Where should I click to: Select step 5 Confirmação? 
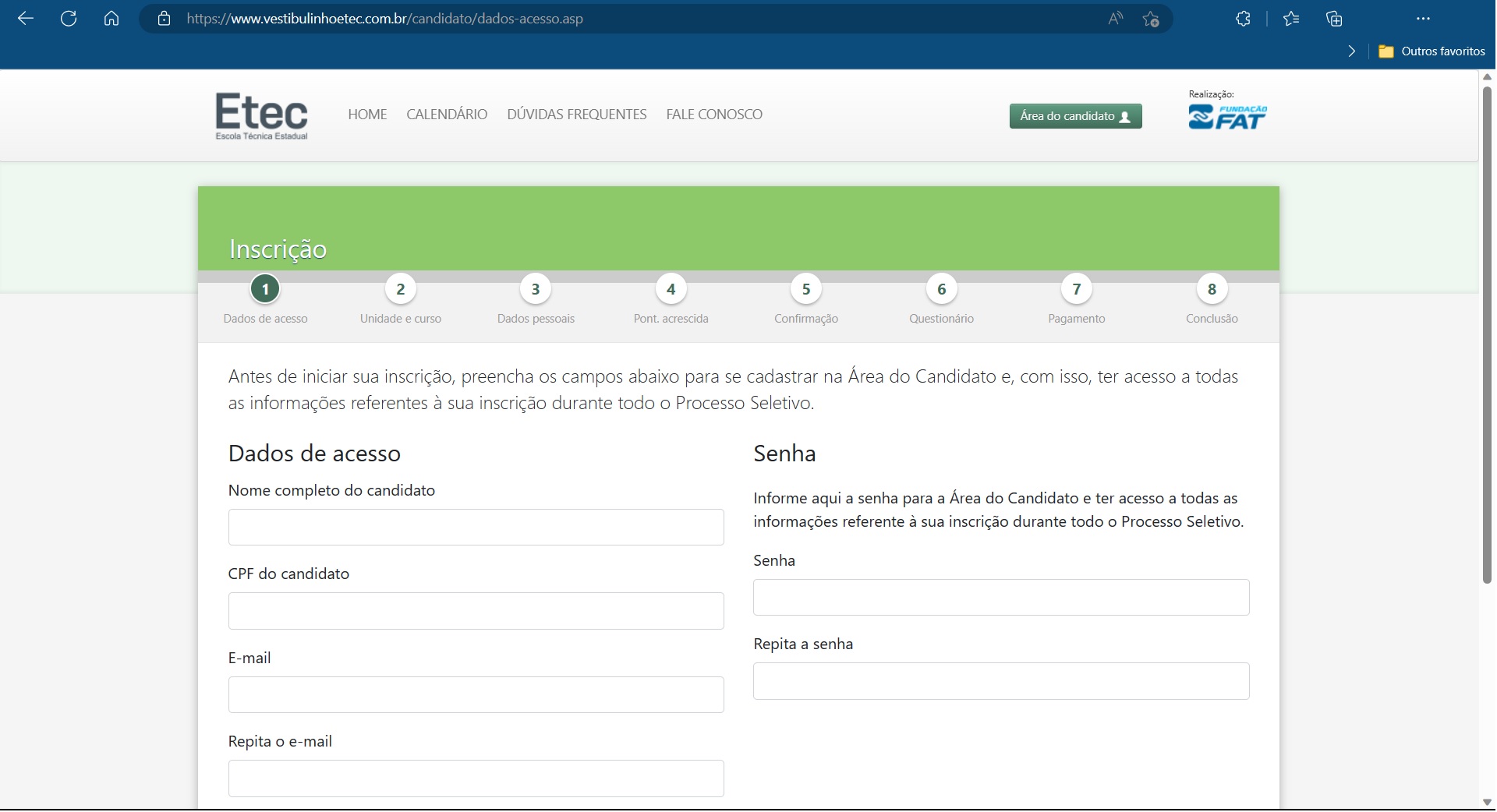click(806, 289)
